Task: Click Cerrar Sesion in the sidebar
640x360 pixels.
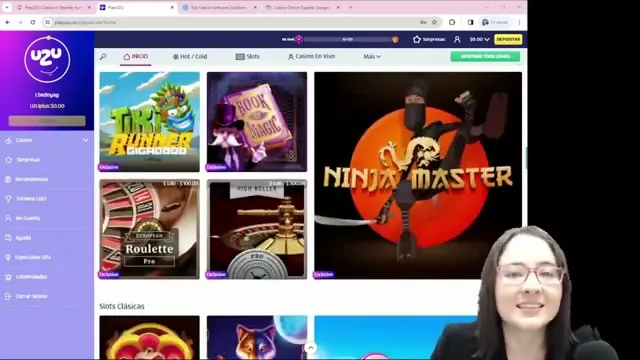Action: pos(31,296)
